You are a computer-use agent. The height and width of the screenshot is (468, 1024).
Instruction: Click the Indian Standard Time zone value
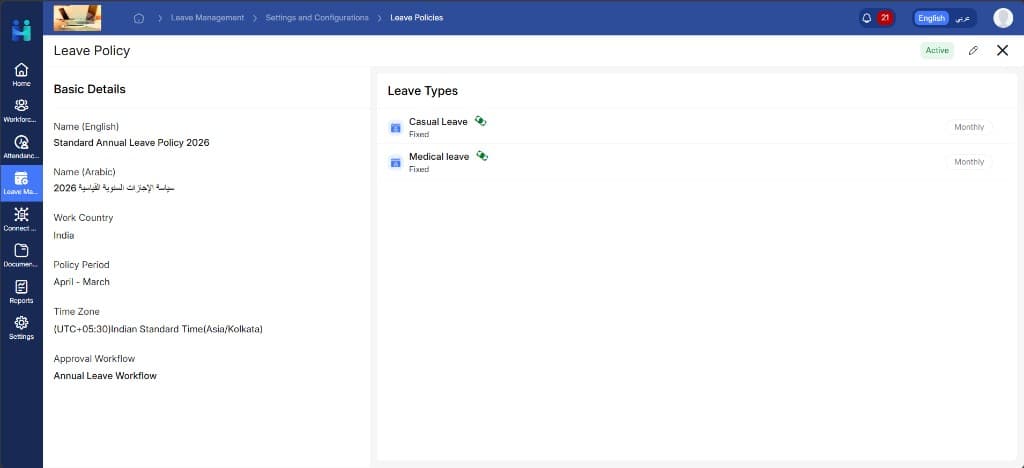point(158,329)
